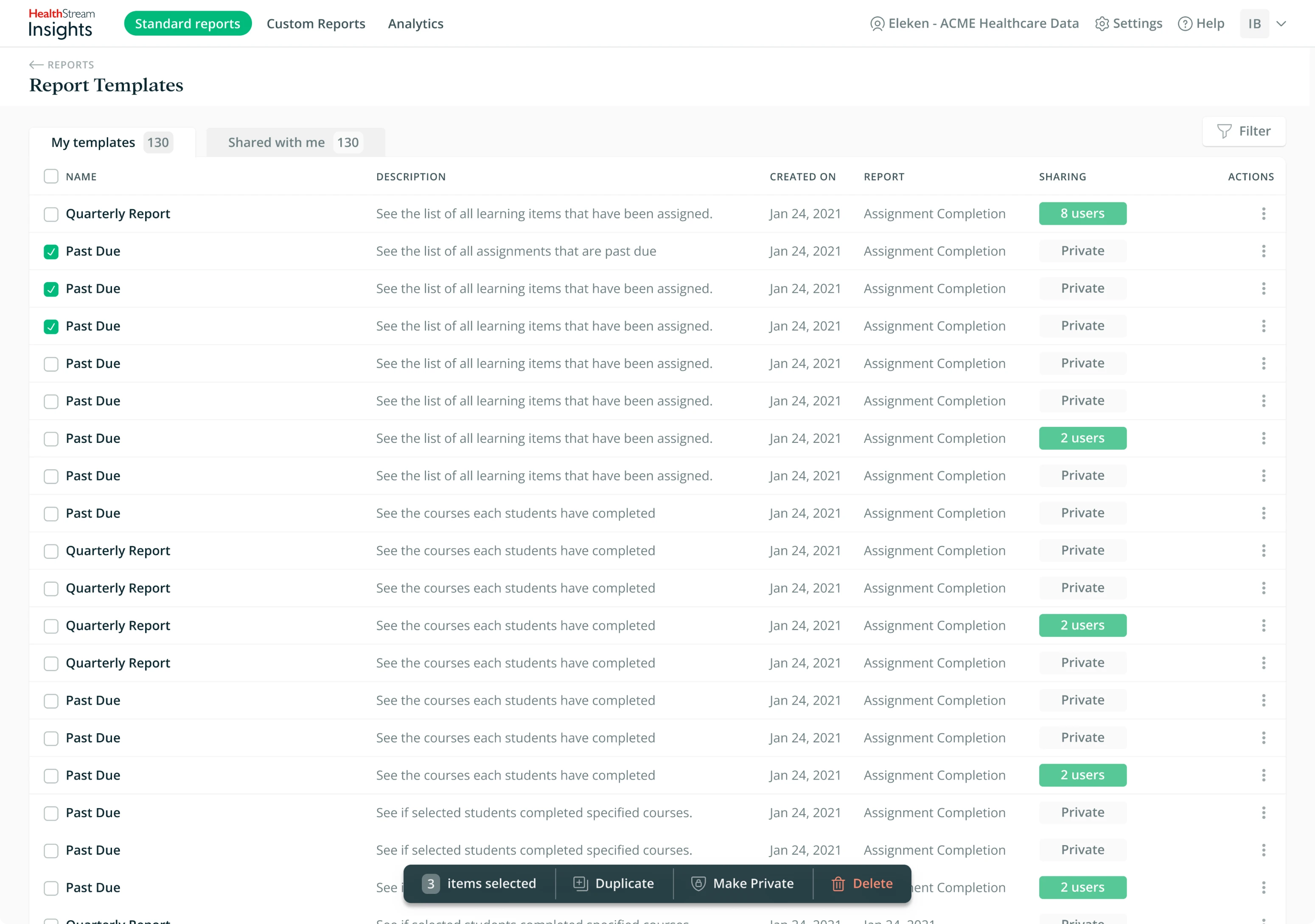1315x924 pixels.
Task: Click the Settings gear icon
Action: tap(1102, 23)
